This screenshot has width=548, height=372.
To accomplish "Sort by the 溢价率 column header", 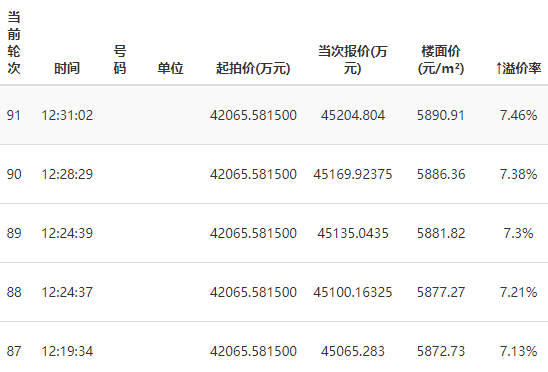I will 518,68.
